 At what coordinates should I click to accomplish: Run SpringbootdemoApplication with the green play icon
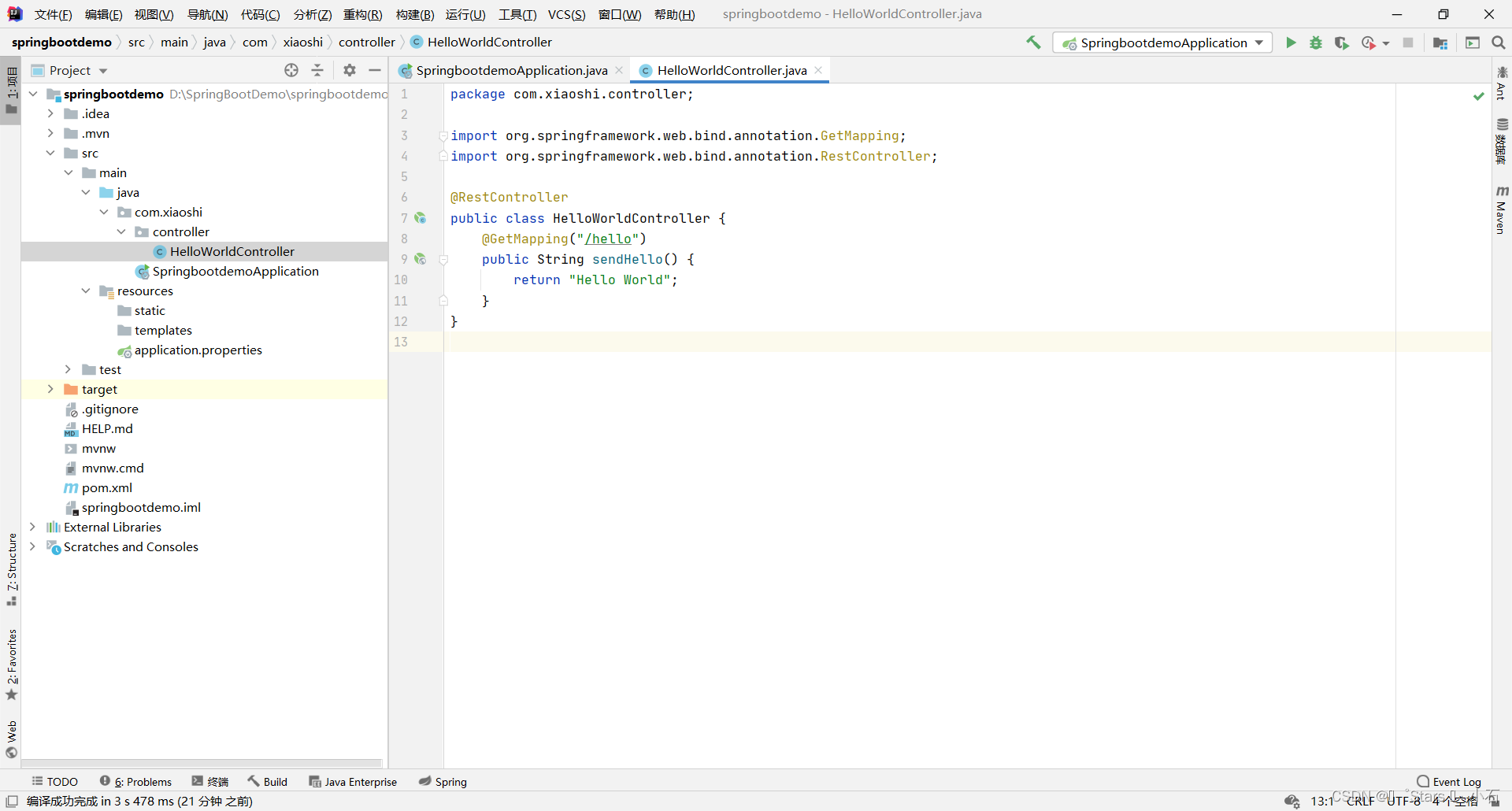(1291, 43)
